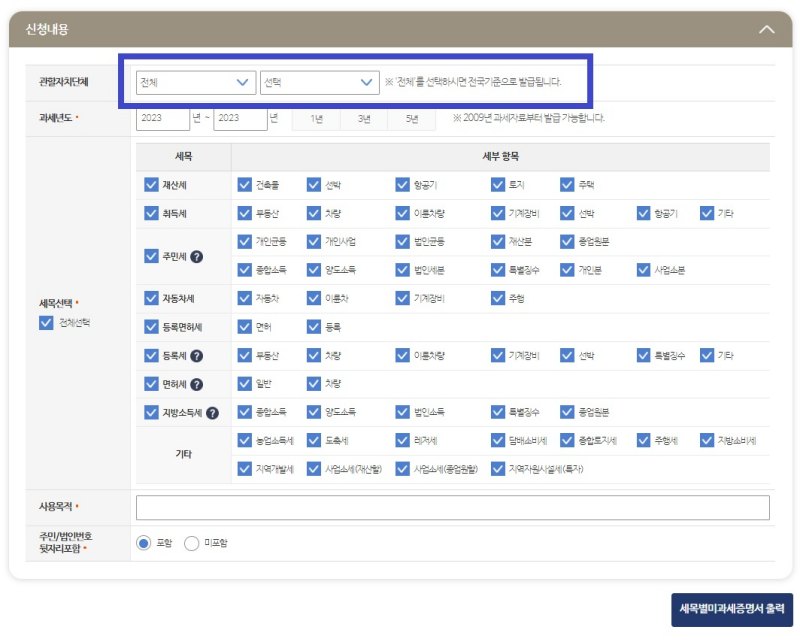This screenshot has height=642, width=800.
Task: Toggle the 도축세 checkbox
Action: click(314, 440)
